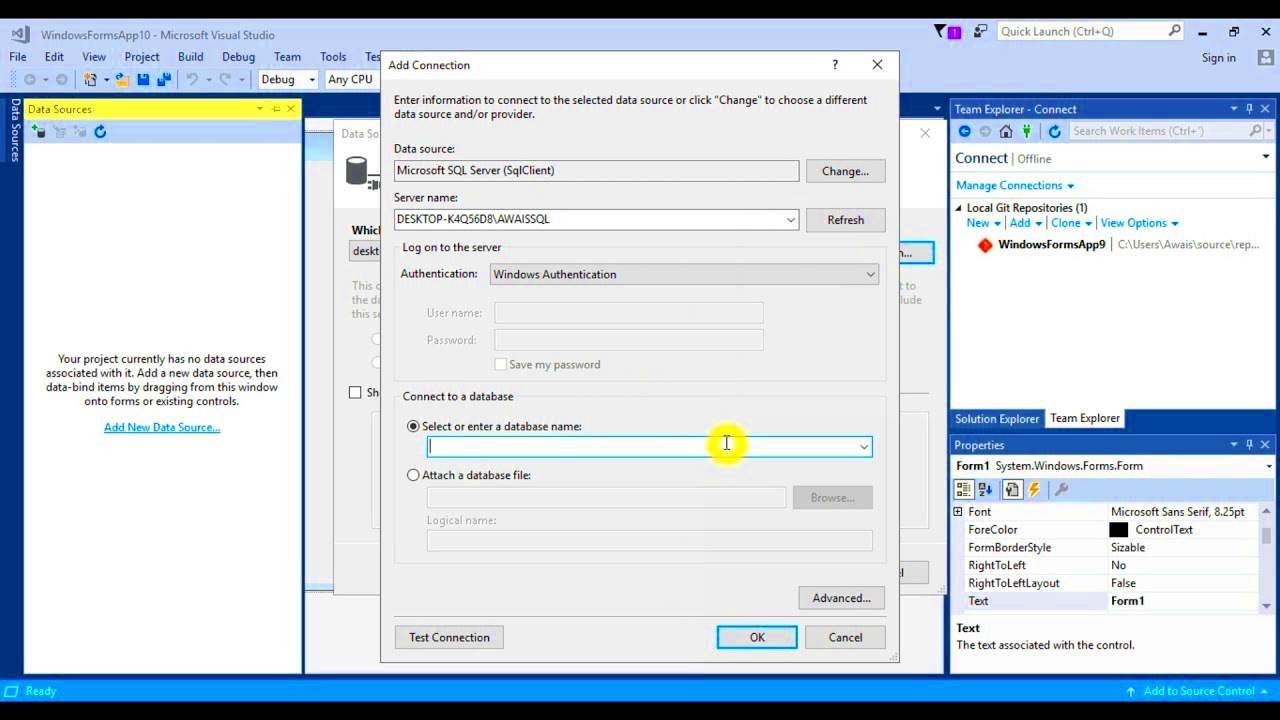
Task: Click the Navigate Backward toolbar icon
Action: [30, 79]
